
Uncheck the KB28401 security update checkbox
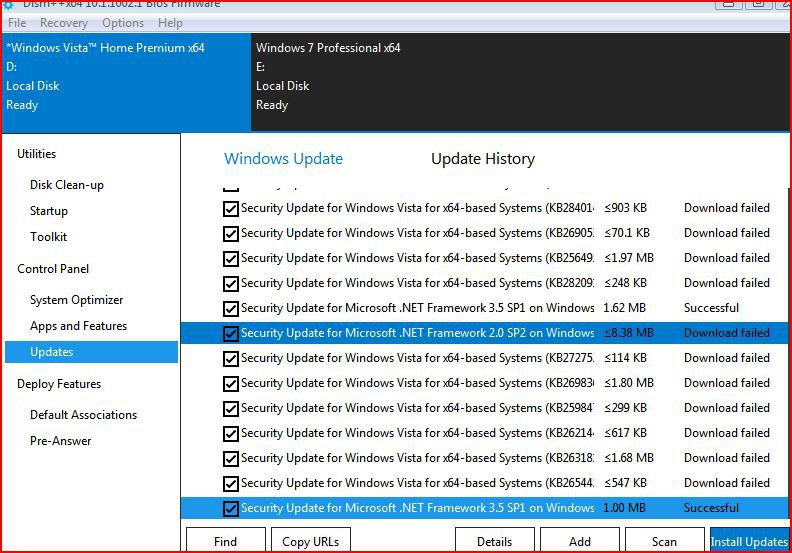(231, 209)
